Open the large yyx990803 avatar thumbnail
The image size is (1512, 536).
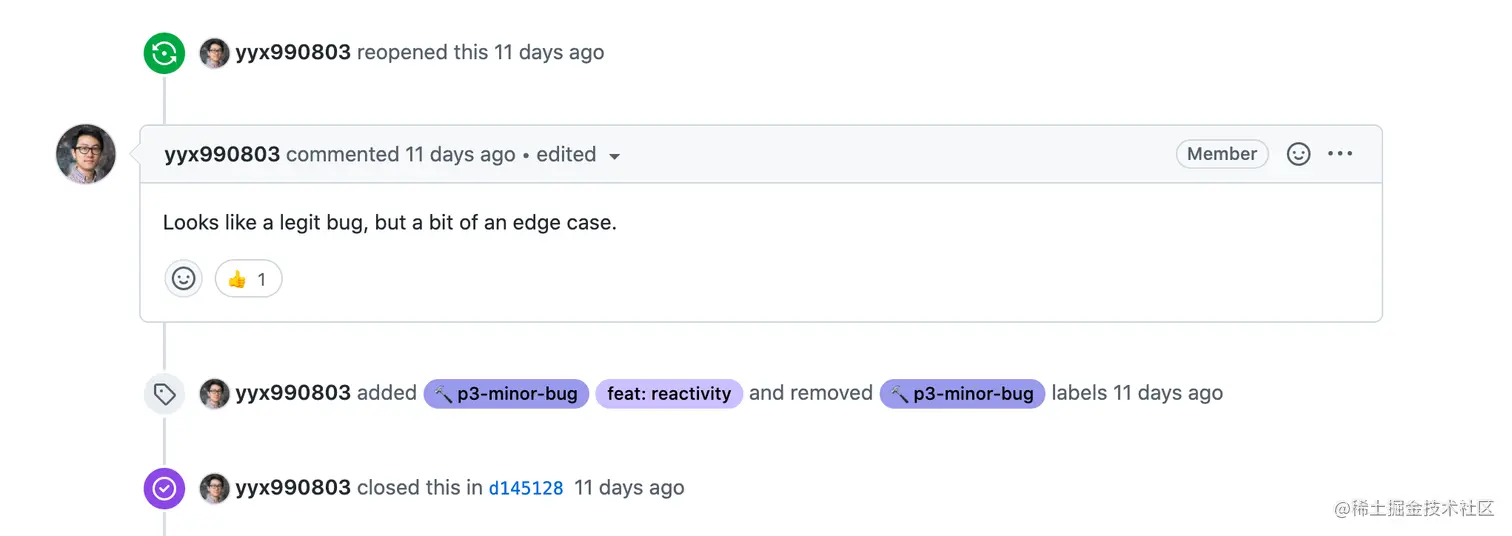[x=86, y=155]
